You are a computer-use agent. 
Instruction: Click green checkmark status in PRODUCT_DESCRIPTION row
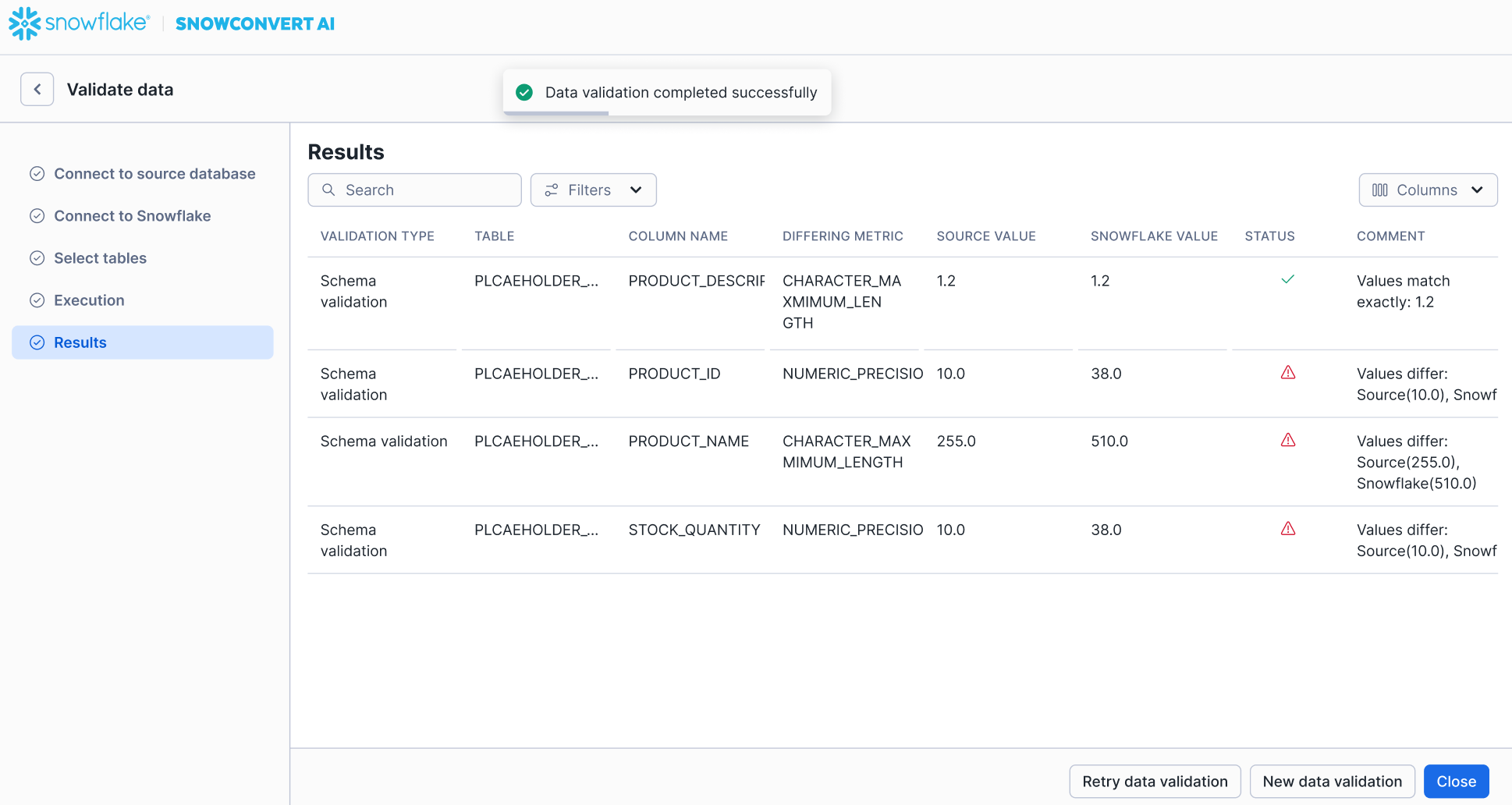1287,279
